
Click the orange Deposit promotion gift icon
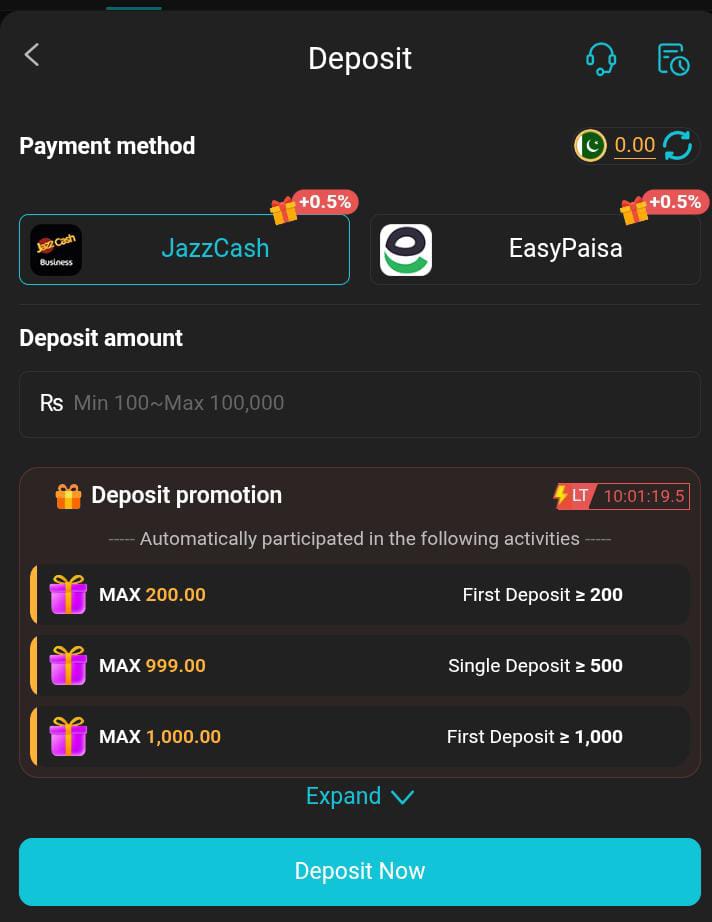68,496
